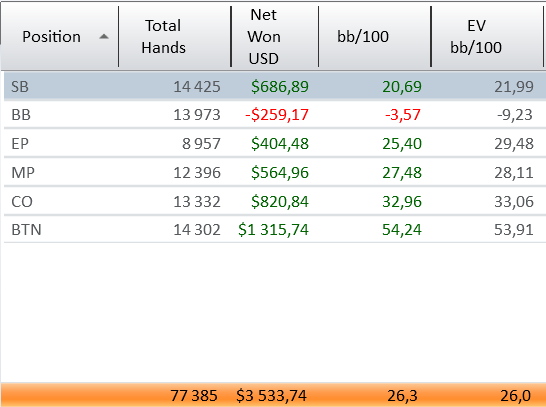
Task: Click the 26,3 summary bb/100 value
Action: point(403,396)
